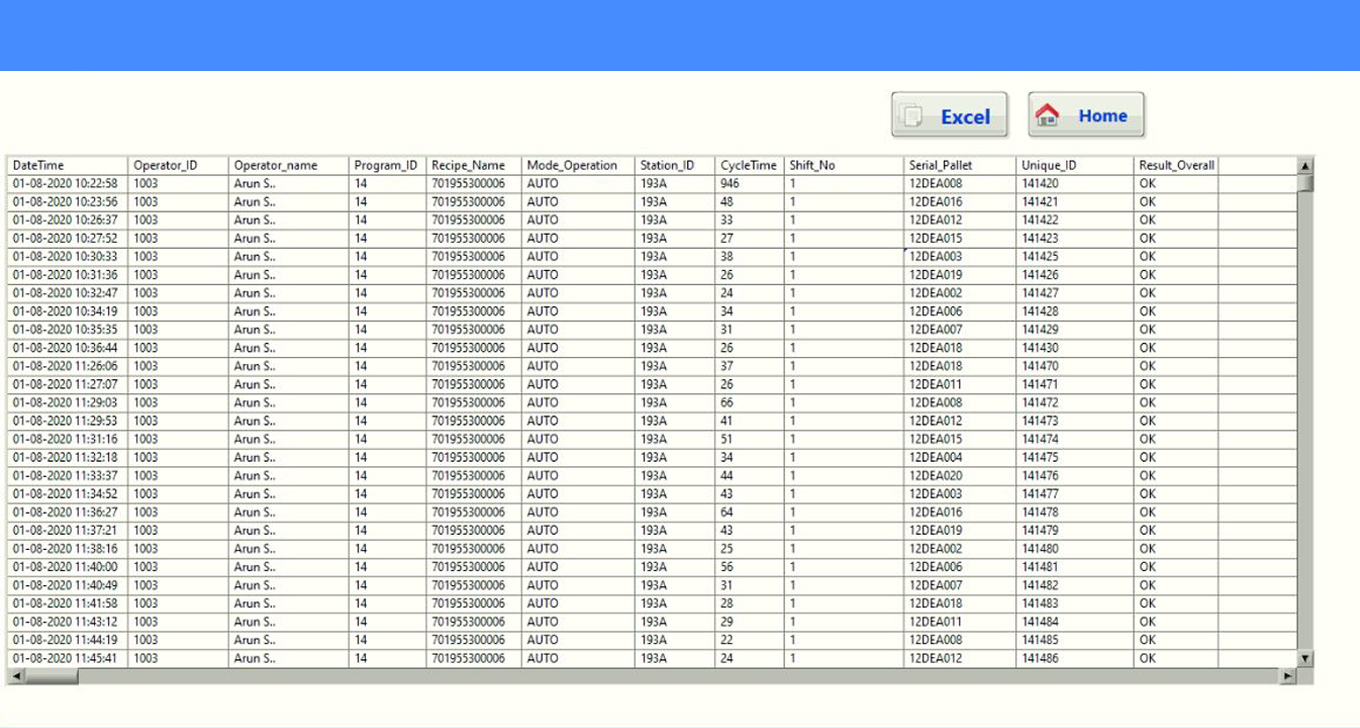Click CycleTime value 946
Image resolution: width=1360 pixels, height=728 pixels.
pos(749,184)
